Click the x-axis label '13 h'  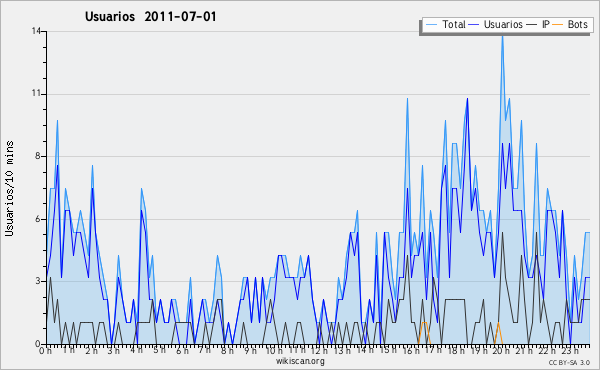click(342, 351)
